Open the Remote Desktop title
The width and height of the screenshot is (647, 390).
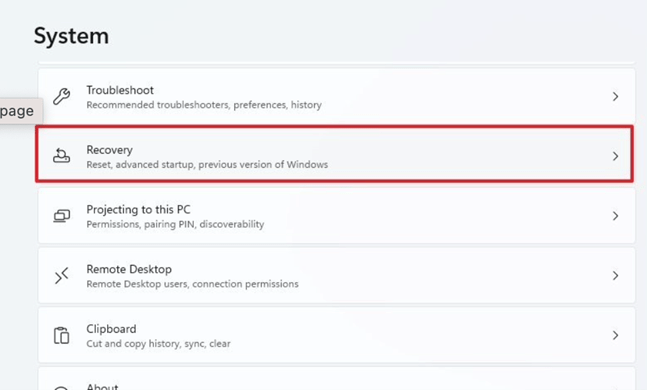pyautogui.click(x=129, y=269)
